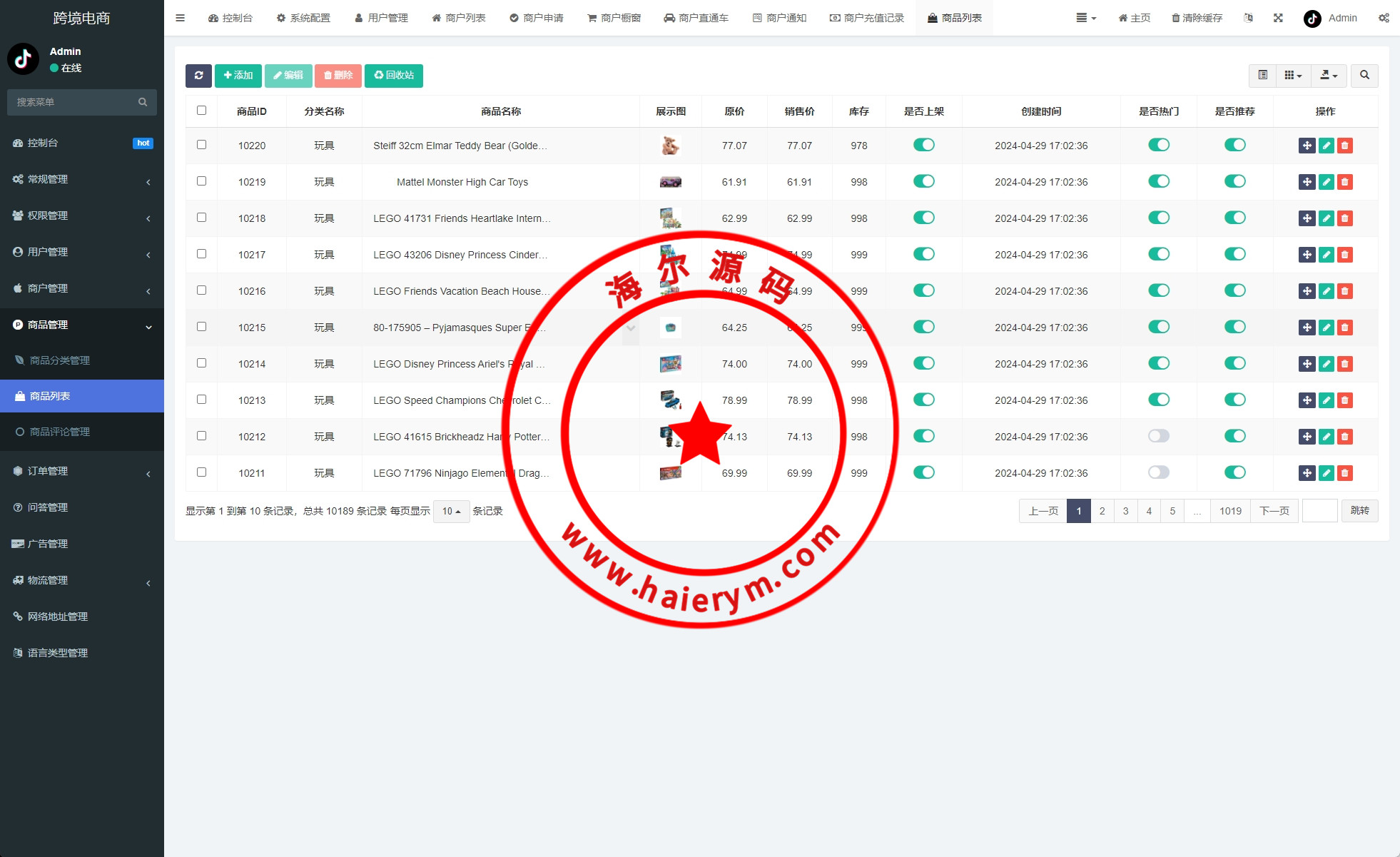Click the 添加 button
Screen dimensions: 1400x857
pos(238,76)
